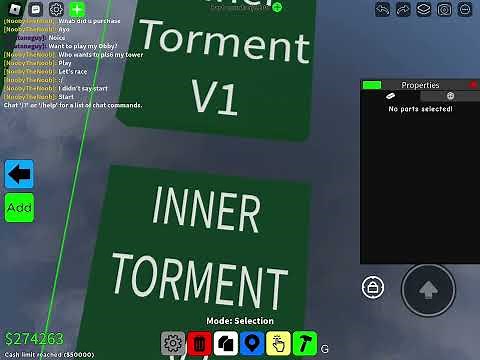Select the red trash delete tool
The image size is (480, 360).
(199, 343)
